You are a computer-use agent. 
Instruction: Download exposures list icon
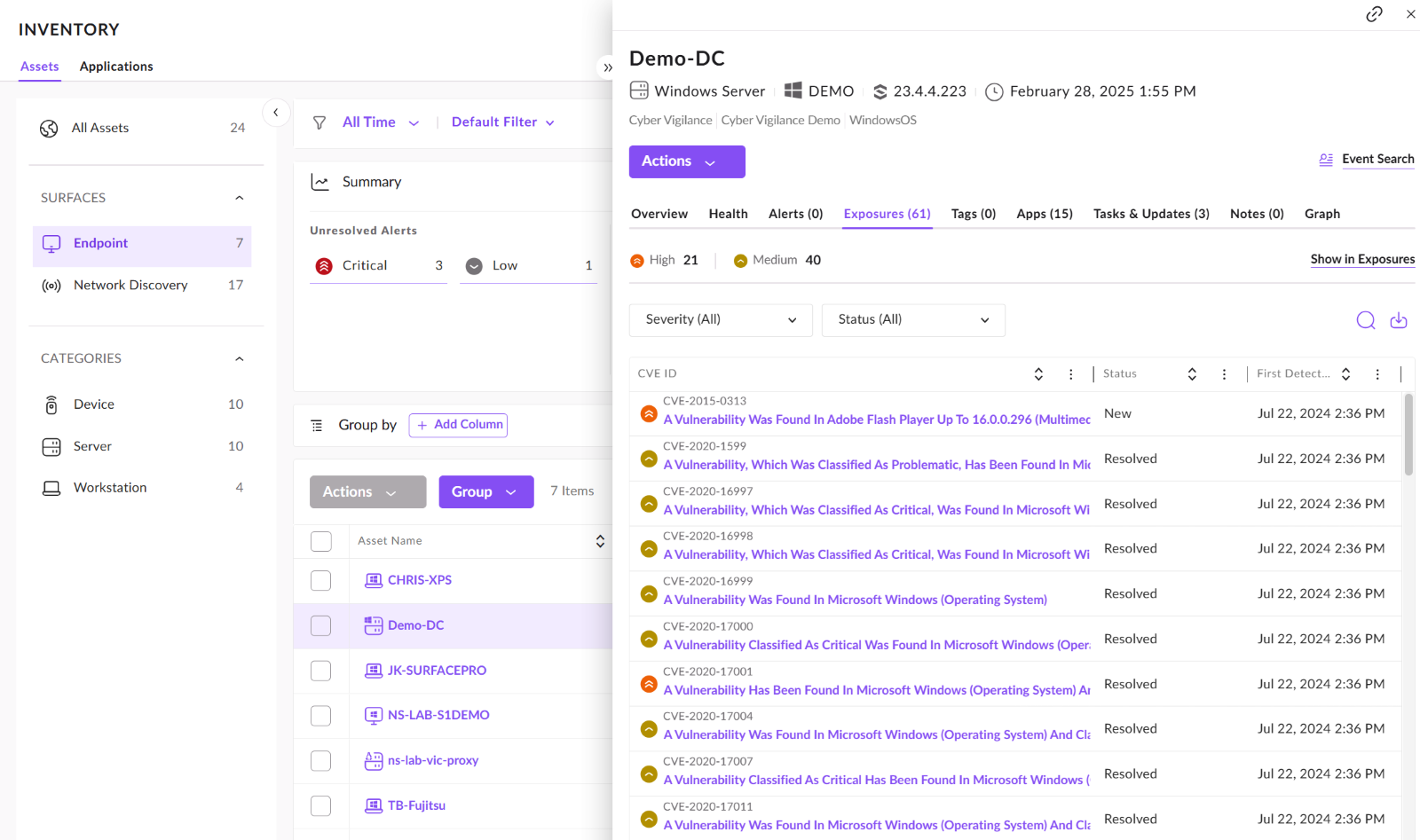1399,320
